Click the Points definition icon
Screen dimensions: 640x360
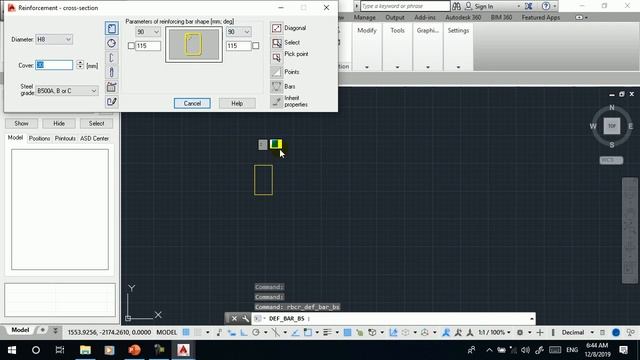[276, 72]
